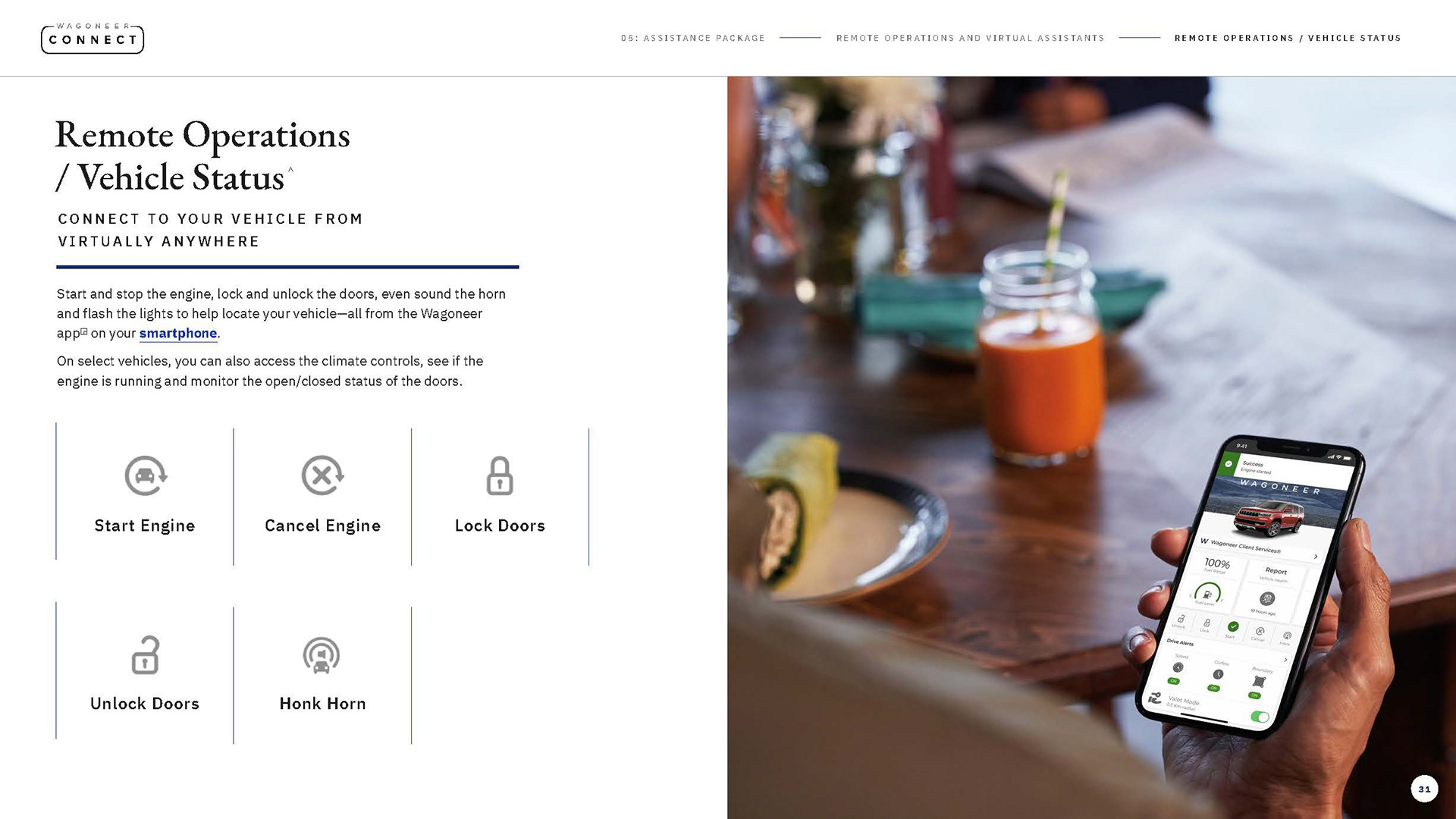Select Remote Operations / Vehicle Status breadcrumb
1456x819 pixels.
coord(1288,38)
